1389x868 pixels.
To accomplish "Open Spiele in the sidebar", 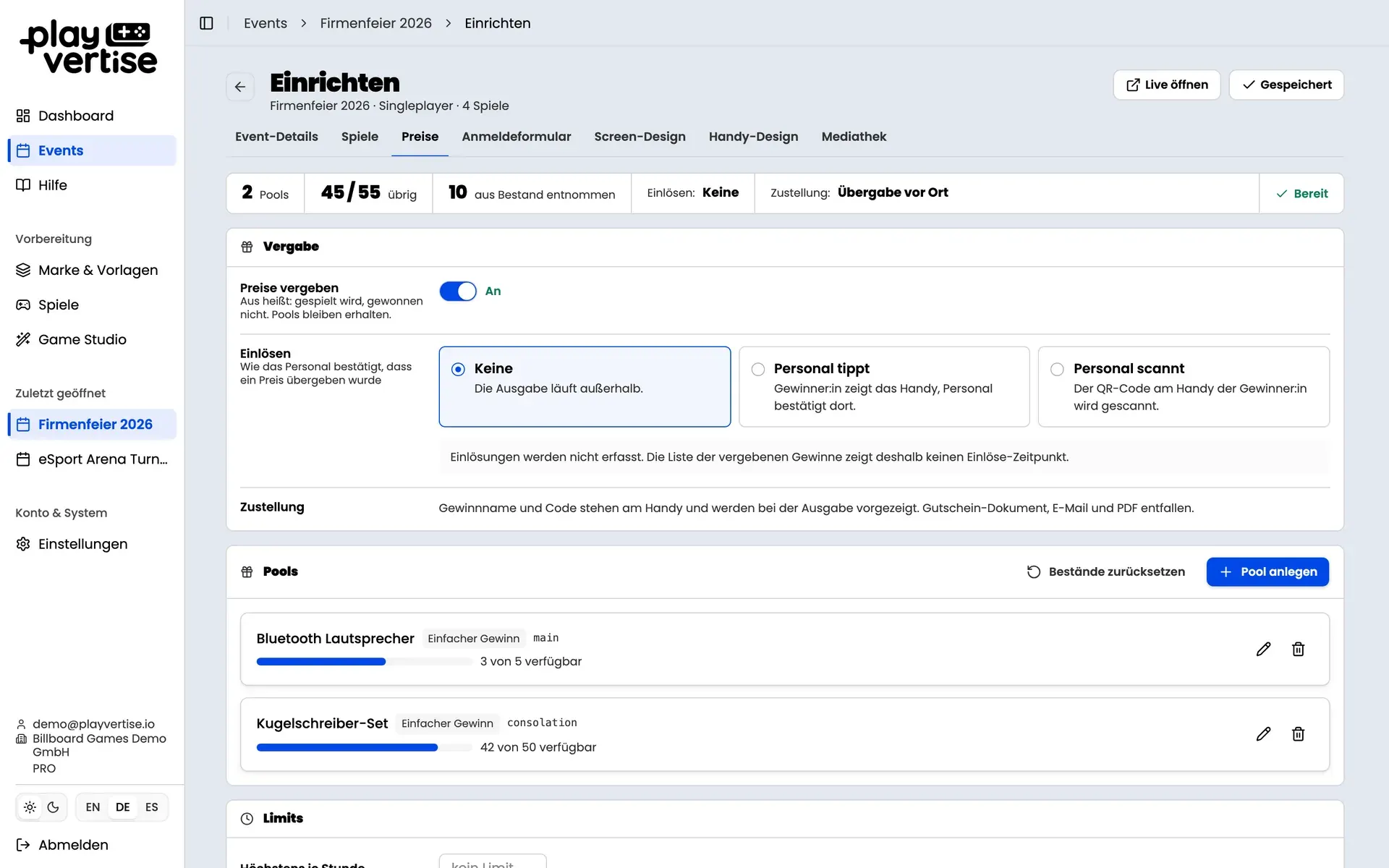I will coord(92,305).
